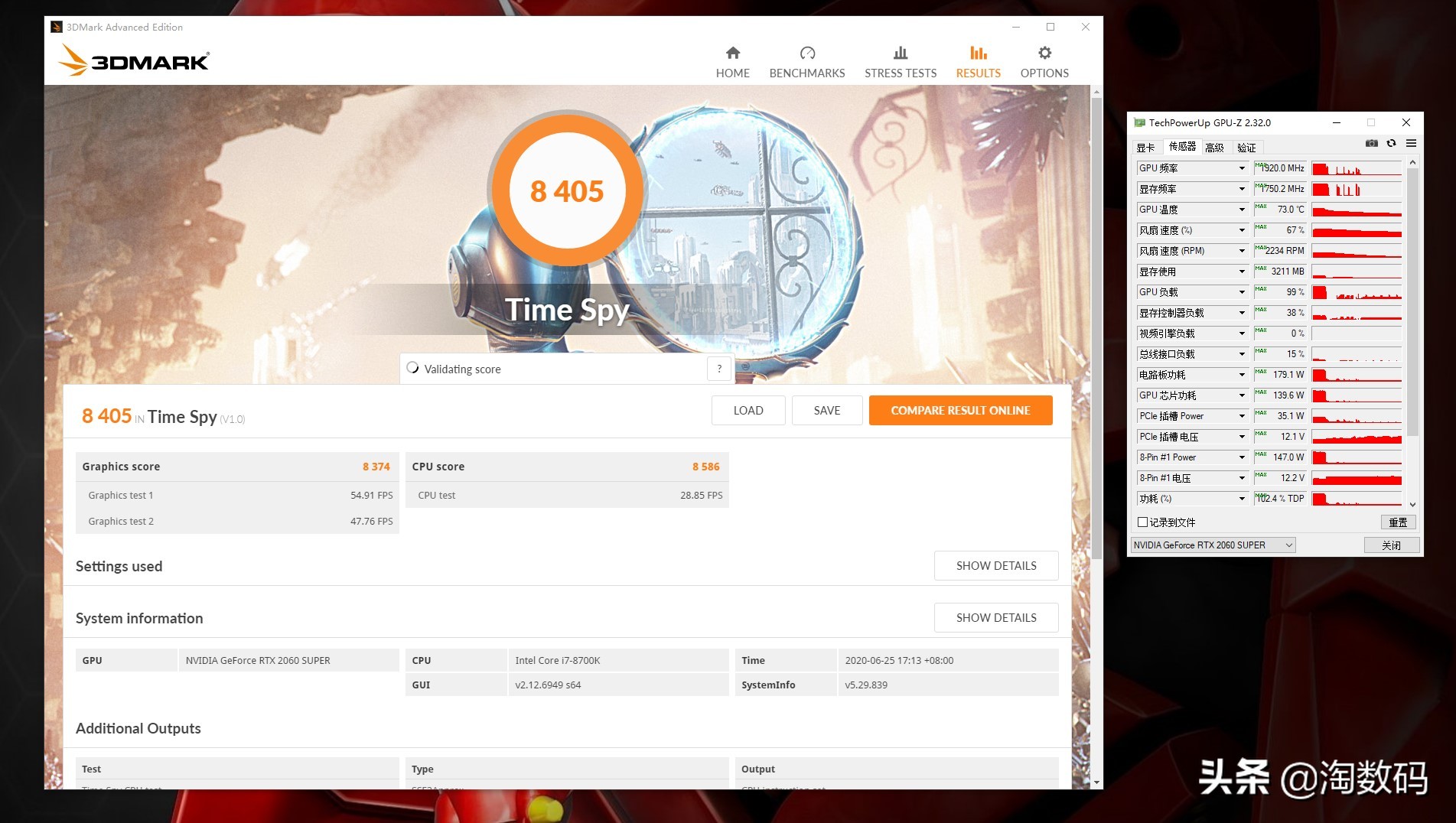Open the PCIe 插槽 电压 sensor dropdown
The width and height of the screenshot is (1456, 823).
click(x=1242, y=437)
